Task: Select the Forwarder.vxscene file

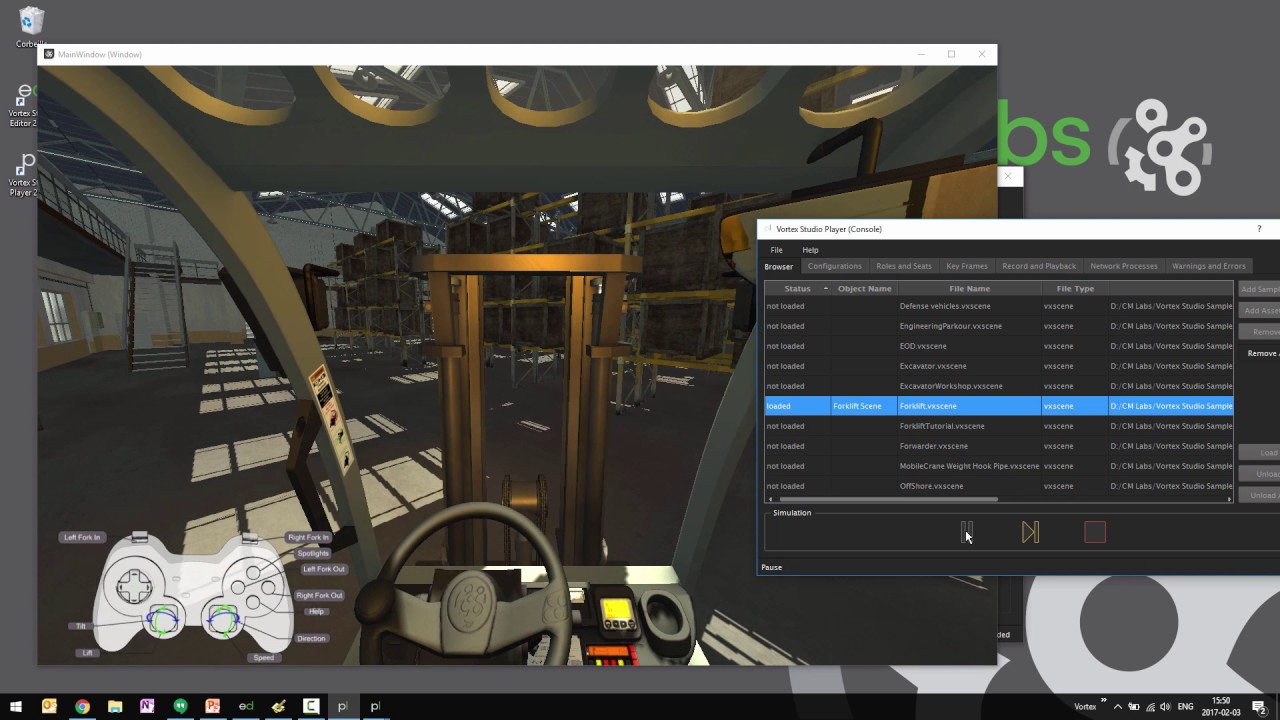Action: pos(934,446)
